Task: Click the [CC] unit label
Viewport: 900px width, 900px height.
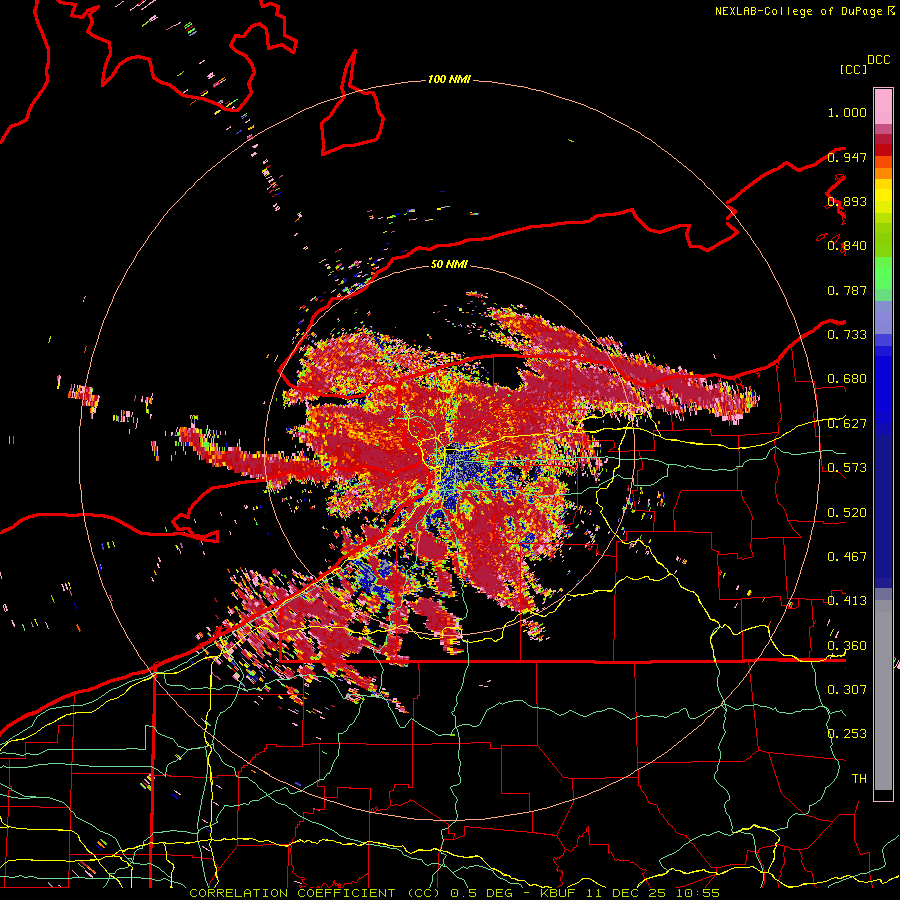Action: pyautogui.click(x=853, y=69)
